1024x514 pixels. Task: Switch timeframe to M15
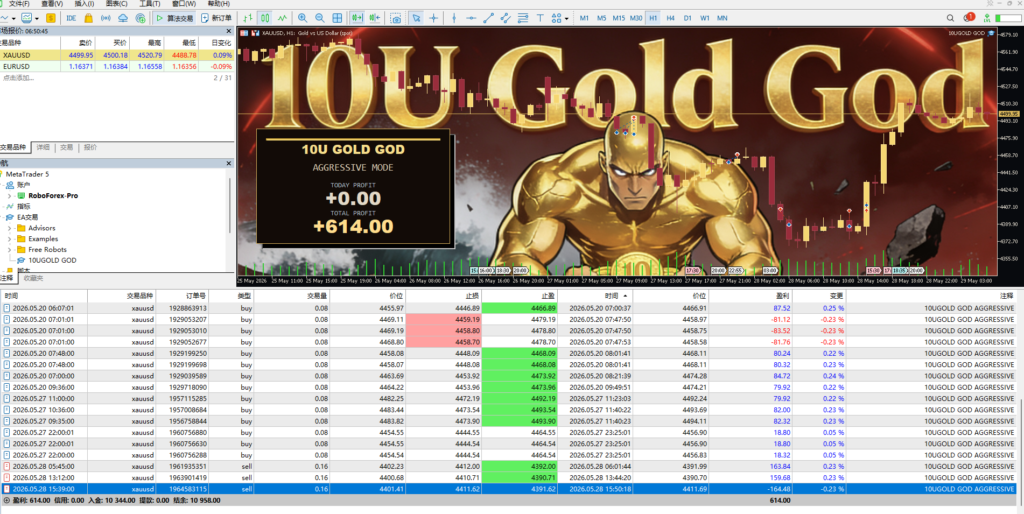618,18
